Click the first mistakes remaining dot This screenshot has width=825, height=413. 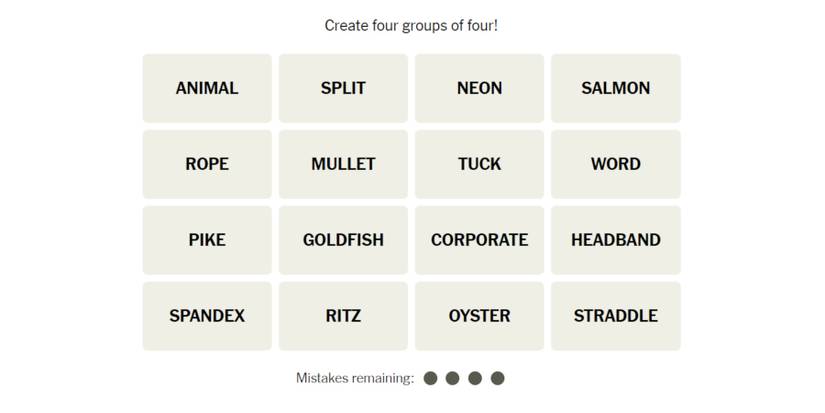[431, 378]
